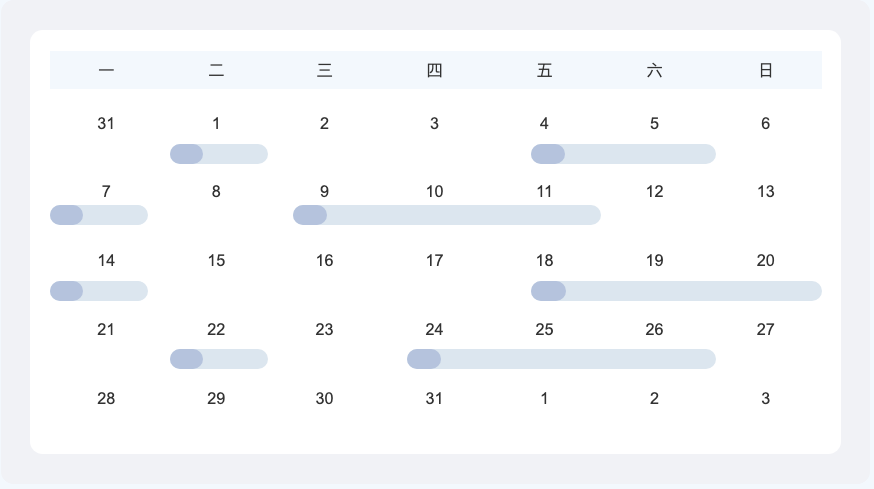
Task: Select date 15 in the calendar
Action: (x=216, y=261)
